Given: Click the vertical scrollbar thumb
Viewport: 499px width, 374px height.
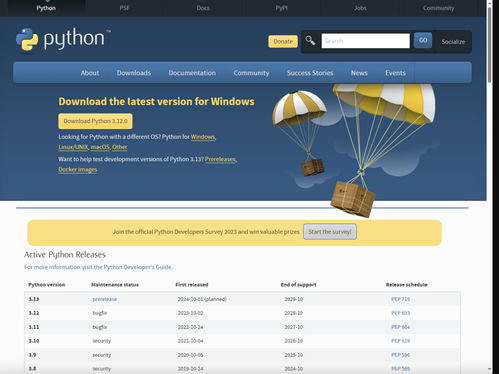Looking at the screenshot, I should pos(489,43).
